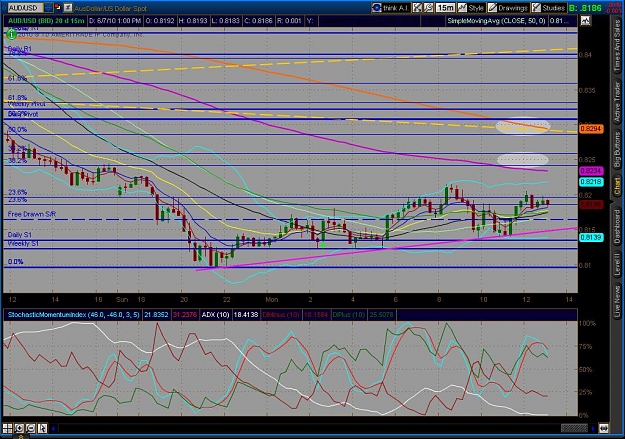
Task: Click the scroll right arrow on bottom scrollbar
Action: pos(593,429)
